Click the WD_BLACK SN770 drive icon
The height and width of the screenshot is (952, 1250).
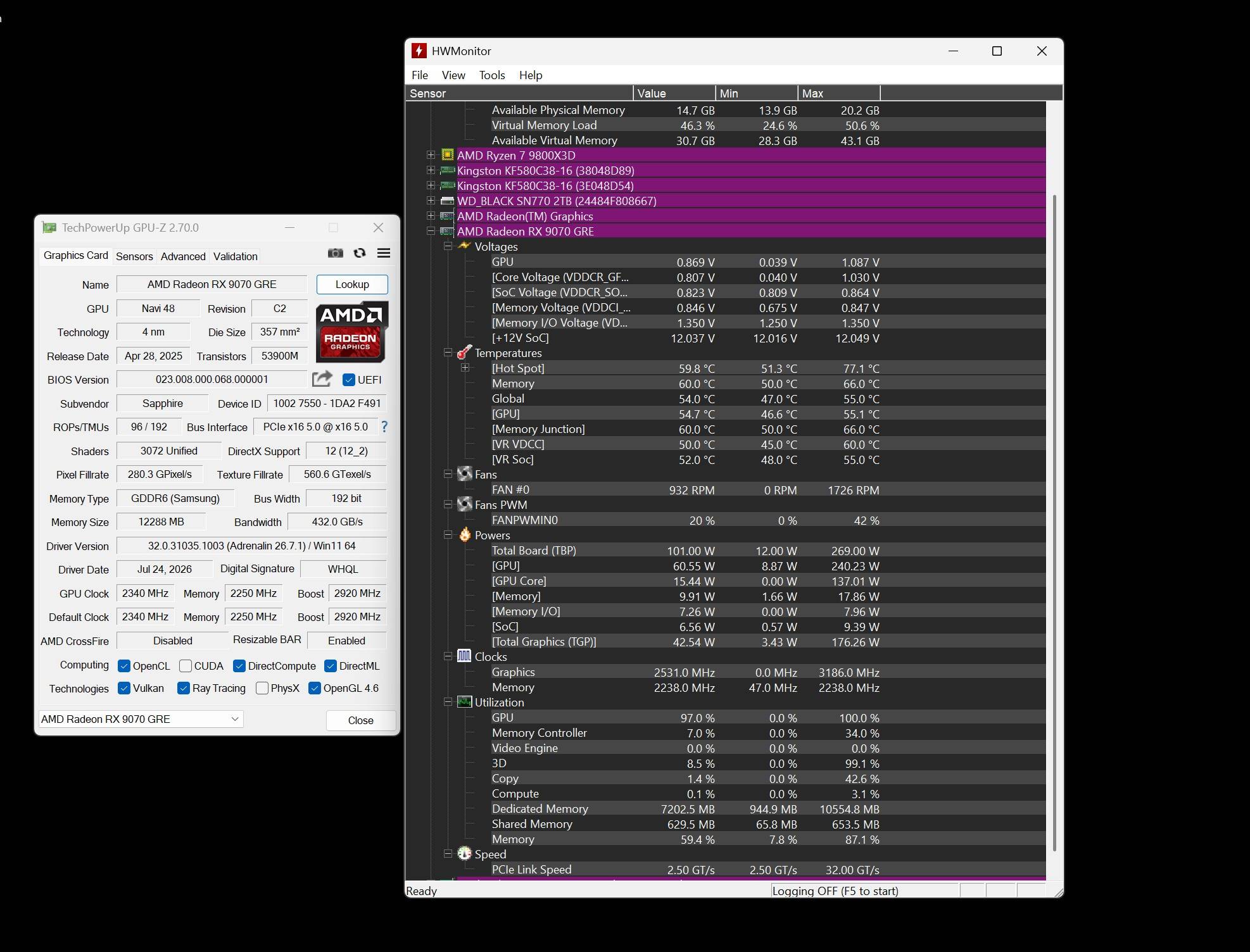448,201
